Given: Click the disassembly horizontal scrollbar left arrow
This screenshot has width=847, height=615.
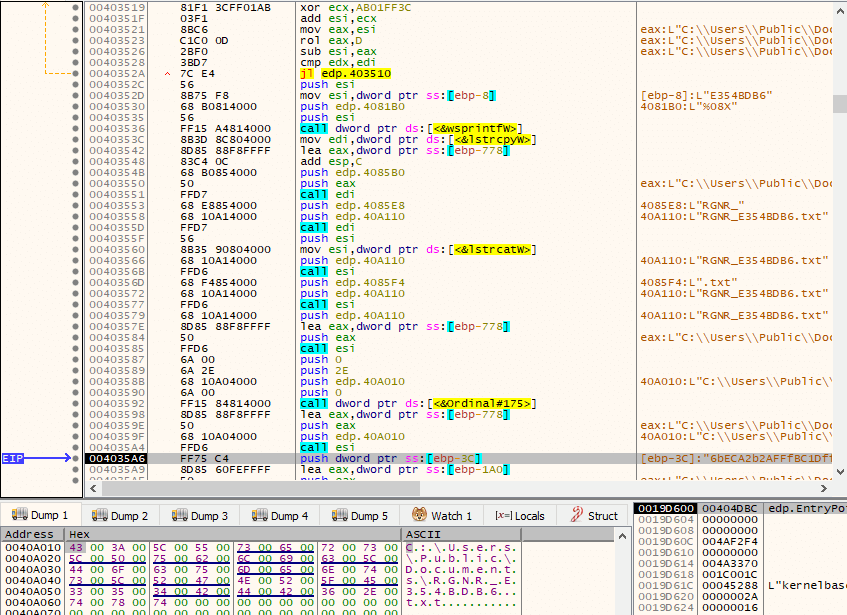Looking at the screenshot, I should click(93, 489).
